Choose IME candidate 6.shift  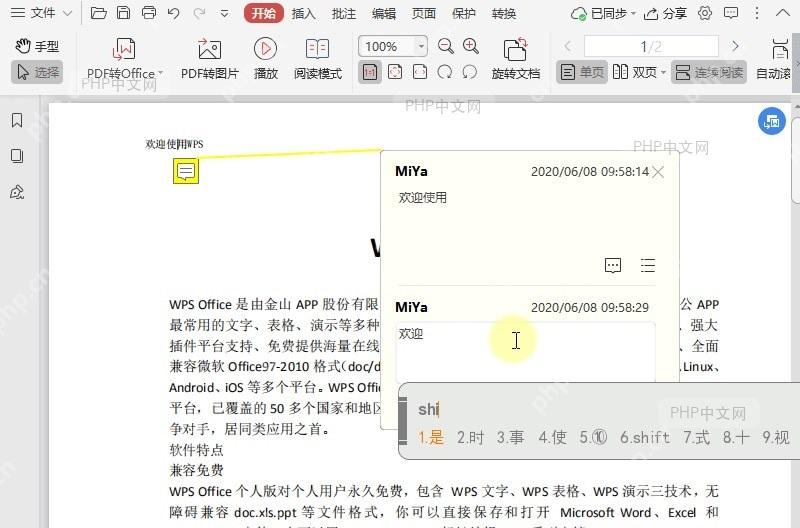pyautogui.click(x=644, y=437)
